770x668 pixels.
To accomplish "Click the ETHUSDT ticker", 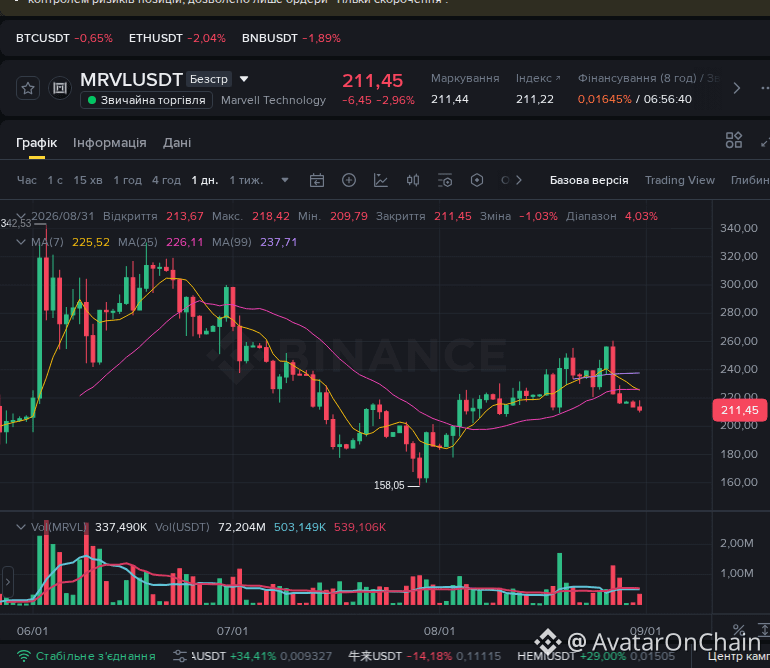I will point(177,38).
